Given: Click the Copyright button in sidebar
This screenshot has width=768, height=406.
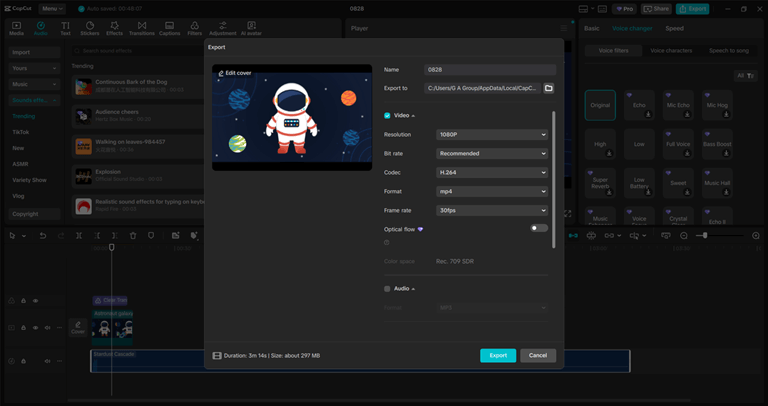Looking at the screenshot, I should point(34,214).
